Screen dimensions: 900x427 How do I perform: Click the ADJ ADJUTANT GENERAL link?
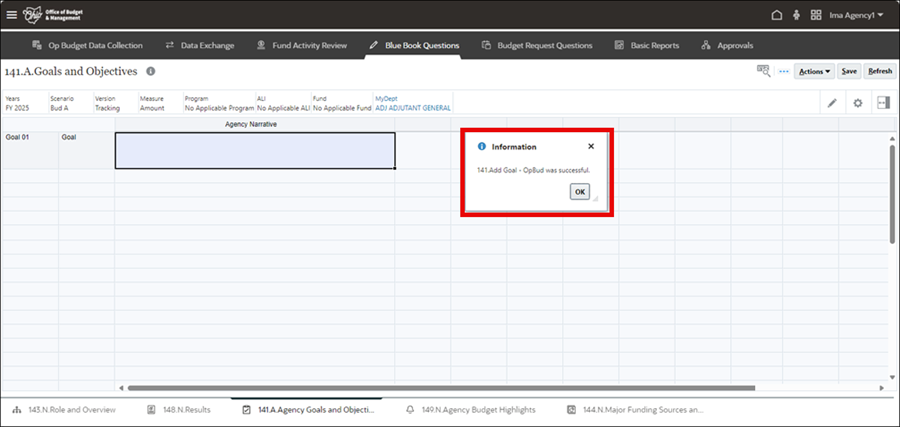click(x=412, y=108)
